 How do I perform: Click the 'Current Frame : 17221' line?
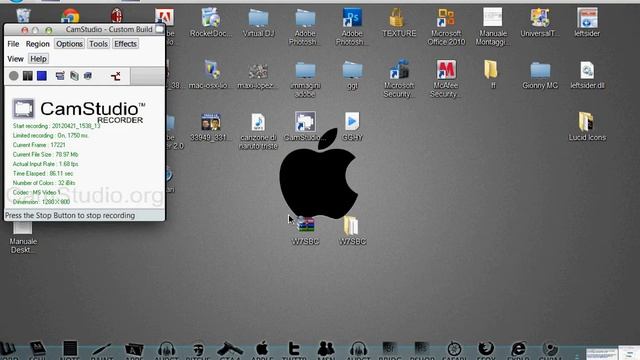(x=39, y=145)
